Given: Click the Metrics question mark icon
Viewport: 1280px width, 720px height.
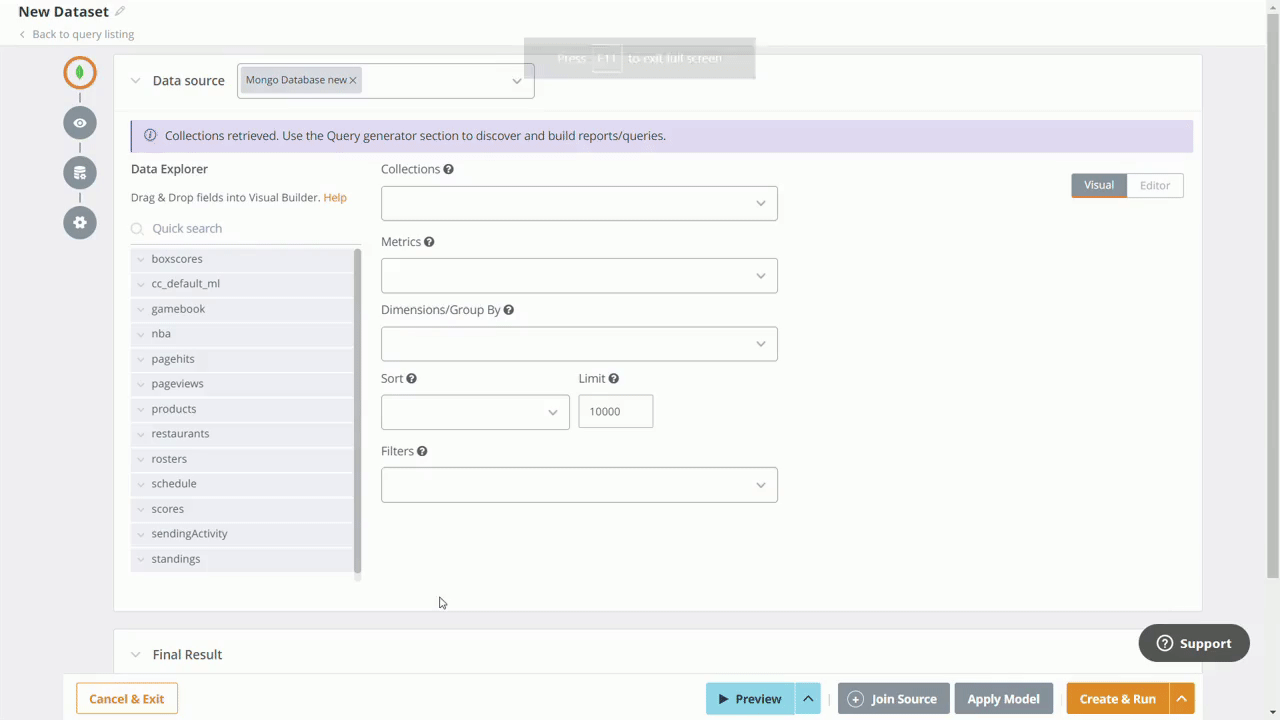Looking at the screenshot, I should coord(428,241).
